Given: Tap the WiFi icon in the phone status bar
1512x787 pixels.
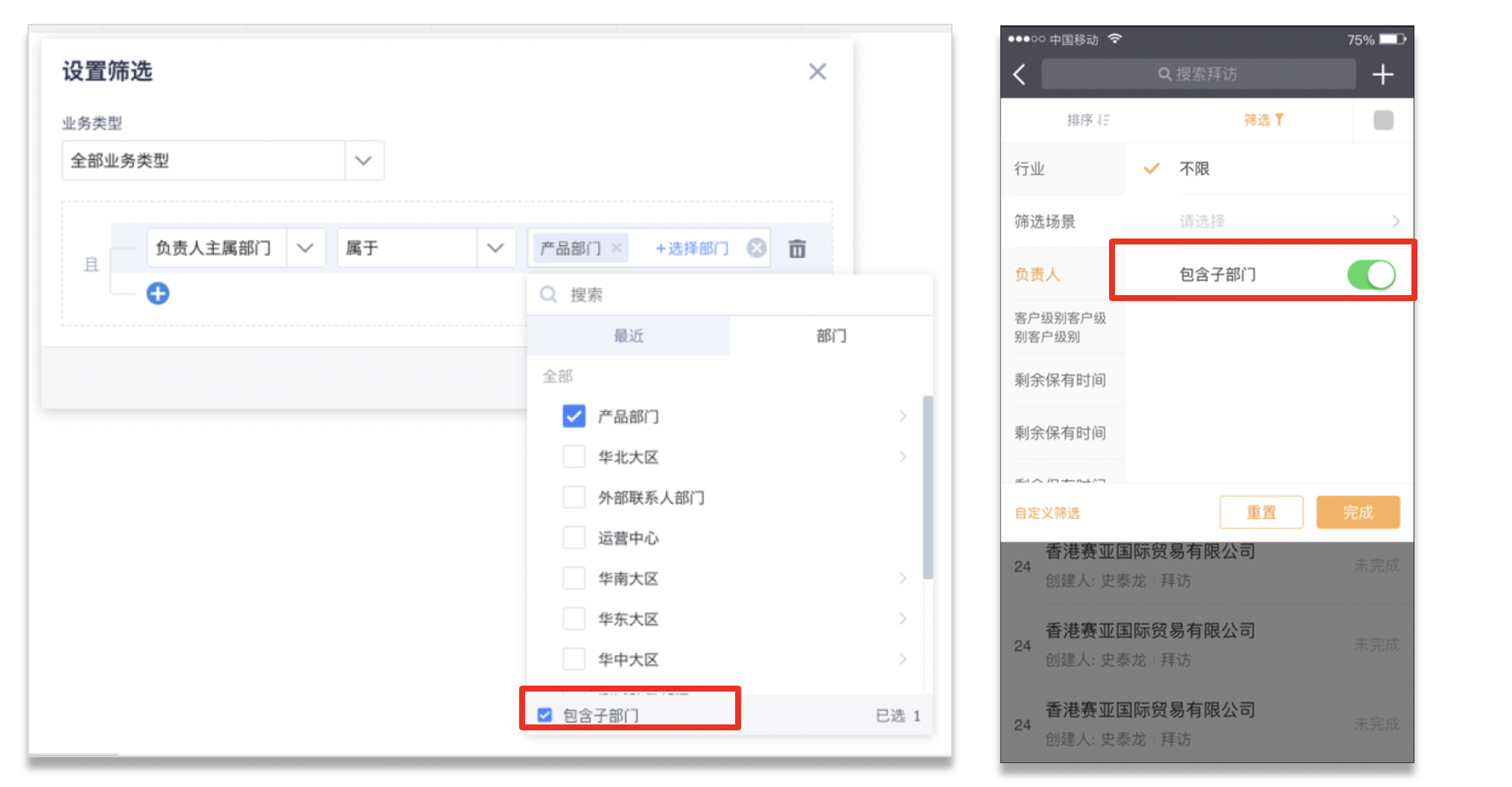Looking at the screenshot, I should click(x=1115, y=39).
